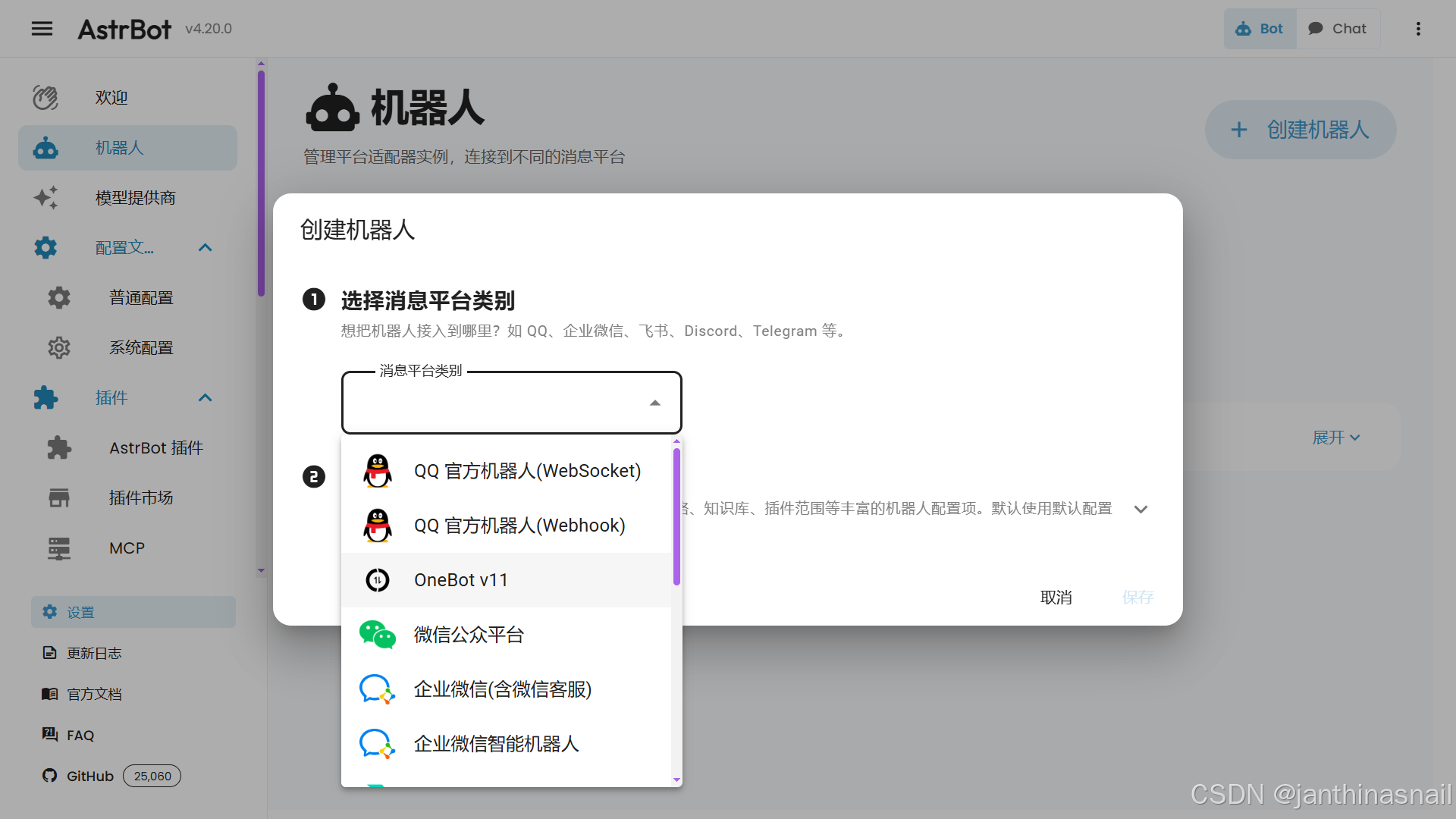
Task: Open AstrBot 插件 in sidebar
Action: 127,448
